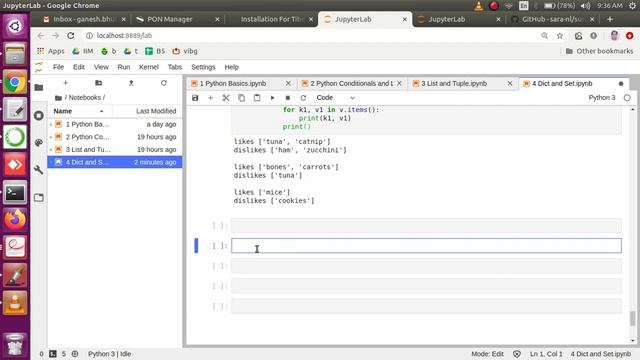640x360 pixels.
Task: Click the Ln 1, Col 1 status entry
Action: pyautogui.click(x=546, y=354)
